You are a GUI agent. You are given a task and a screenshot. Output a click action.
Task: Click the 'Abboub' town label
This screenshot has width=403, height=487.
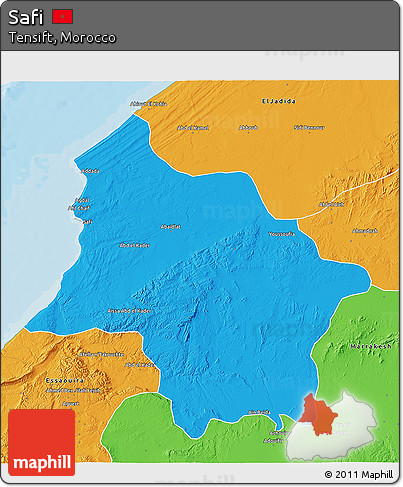[248, 127]
